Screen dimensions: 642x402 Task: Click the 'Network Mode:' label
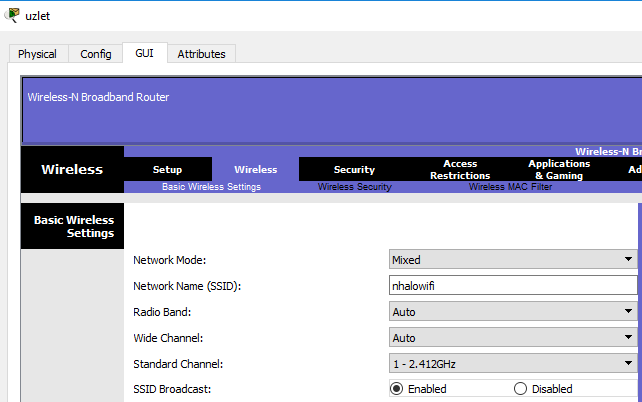coord(170,260)
